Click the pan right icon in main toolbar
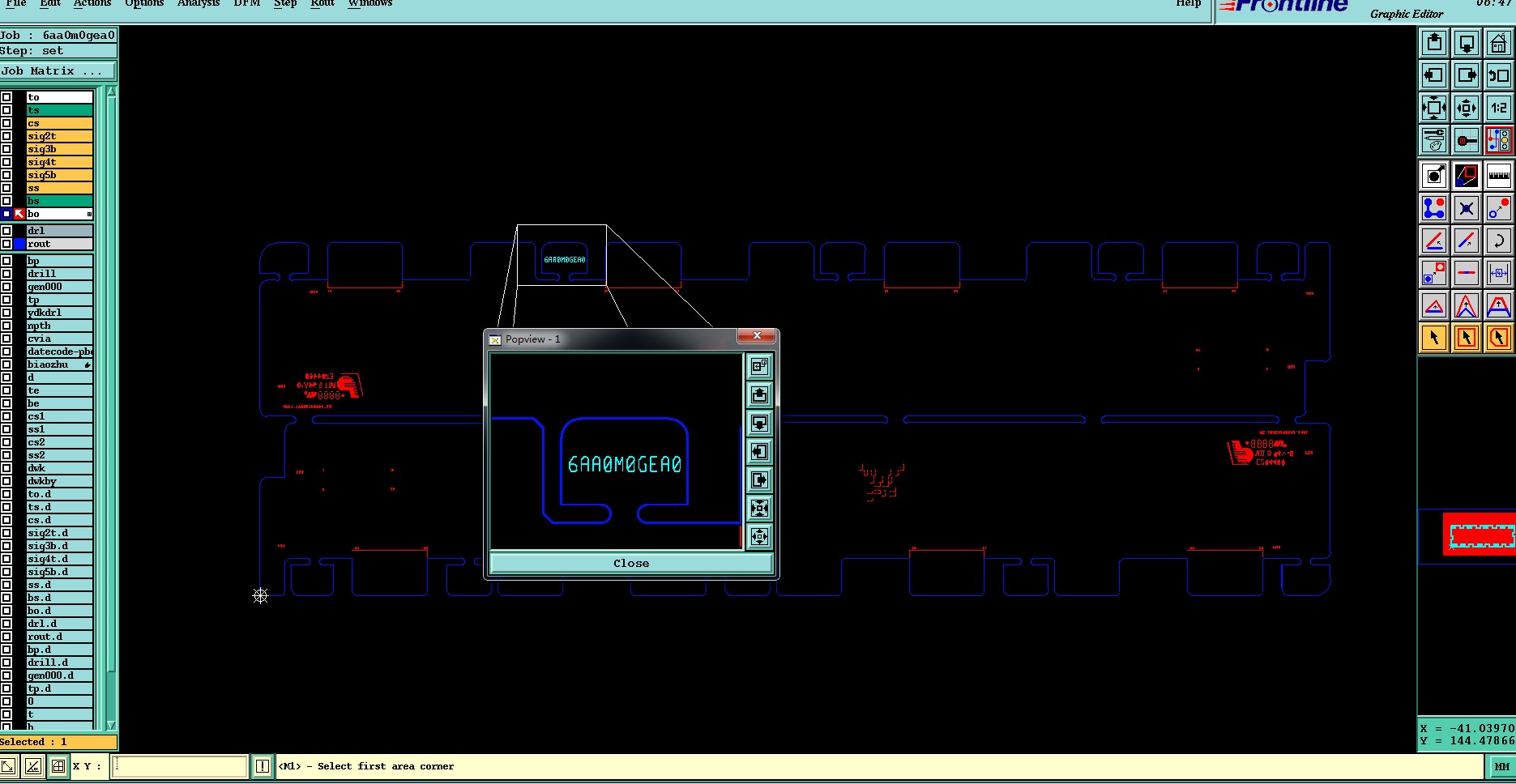This screenshot has width=1516, height=784. [x=1467, y=75]
